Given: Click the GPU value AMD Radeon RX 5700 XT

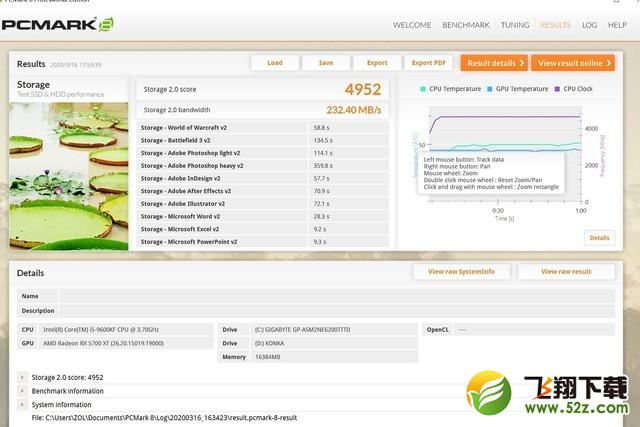Looking at the screenshot, I should (x=103, y=343).
